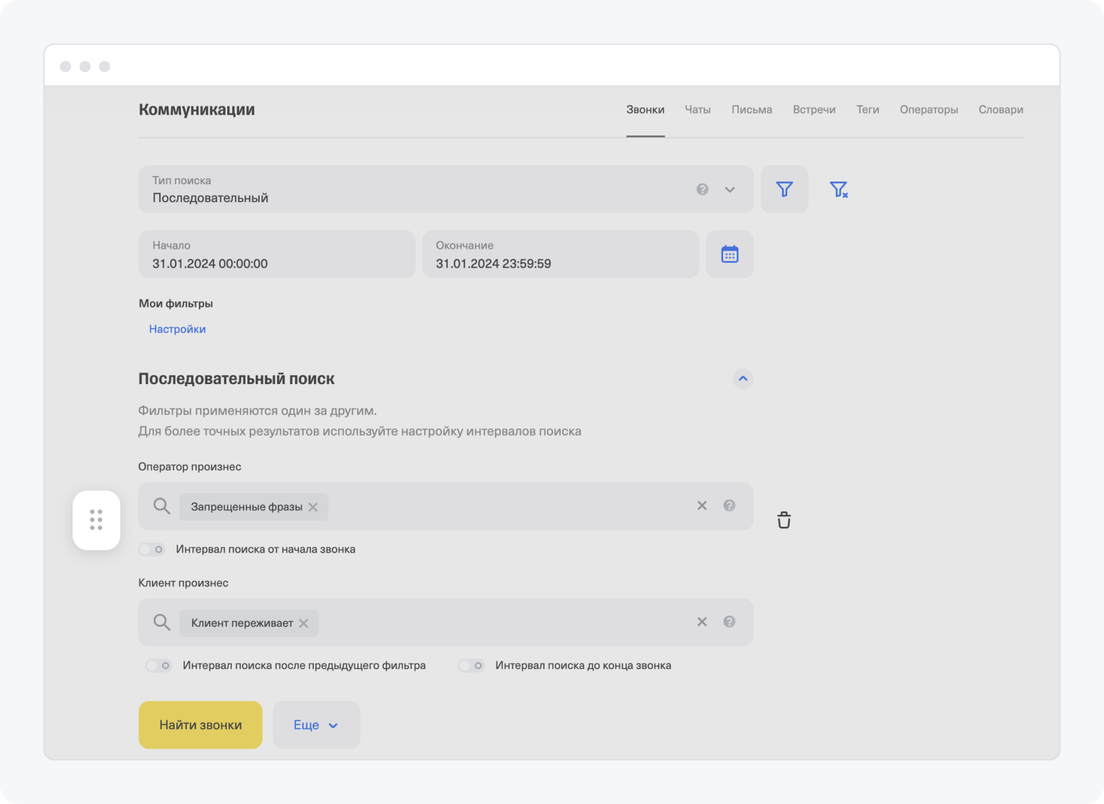Open the filter settings funnel icon
Screen dimensions: 1104x804
(x=784, y=189)
